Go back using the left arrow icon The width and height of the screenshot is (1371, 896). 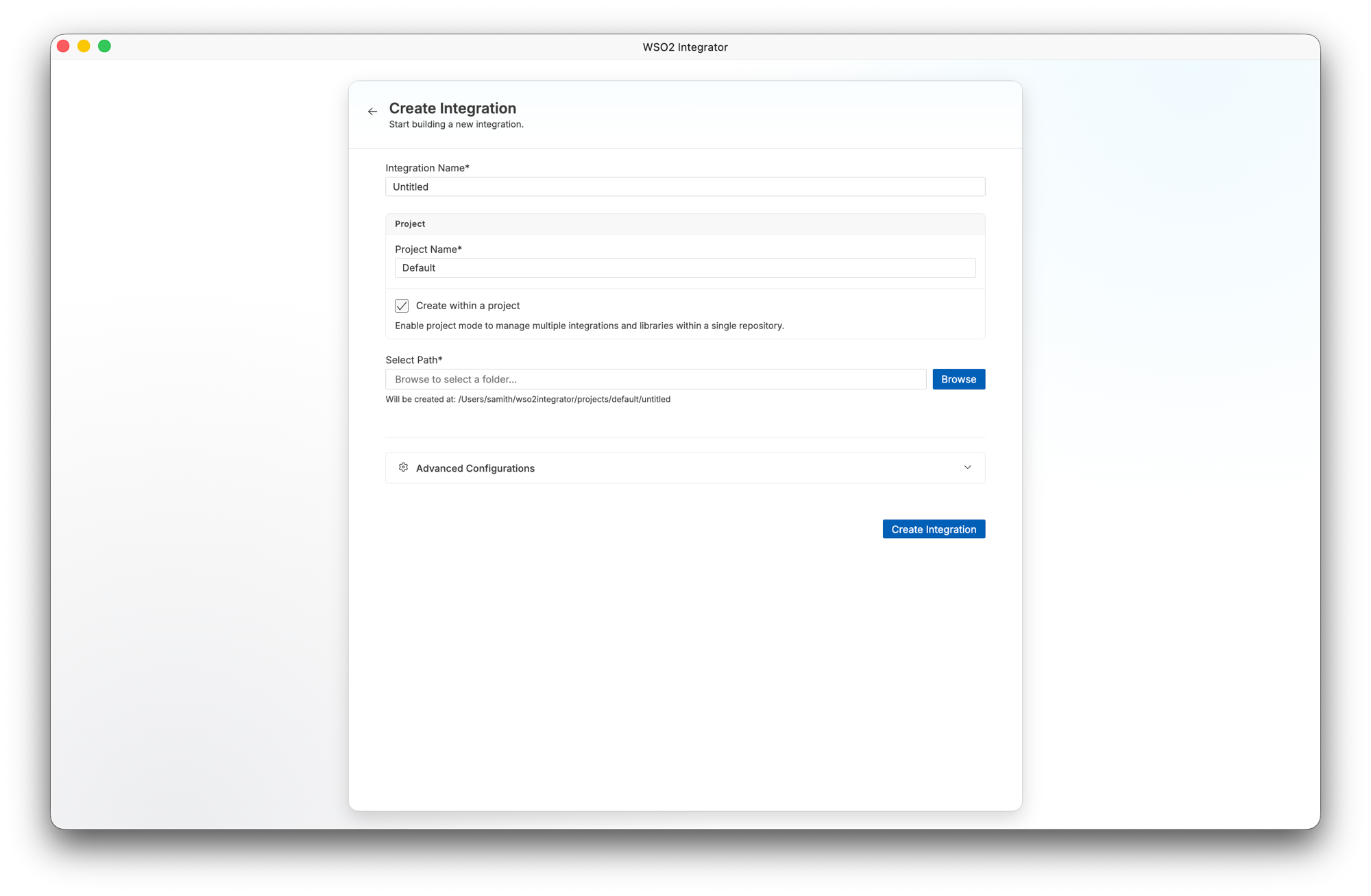click(372, 111)
